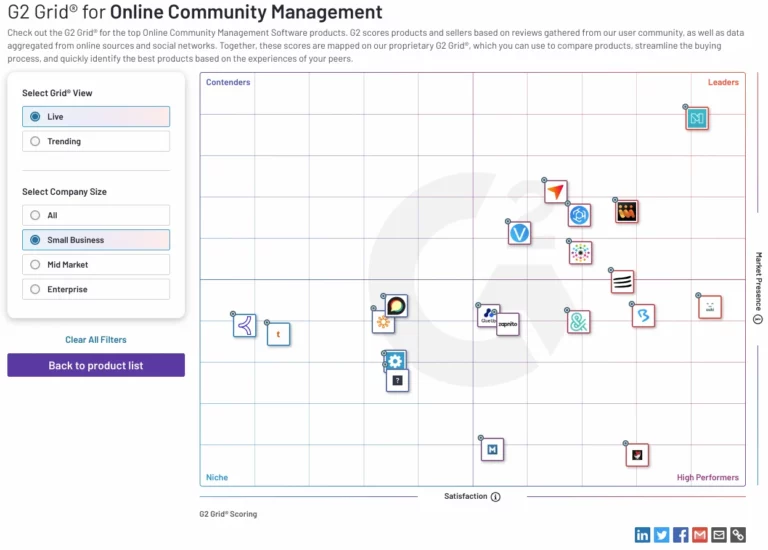Open three black wavy lines logo tile
Image resolution: width=768 pixels, height=550 pixels.
623,282
